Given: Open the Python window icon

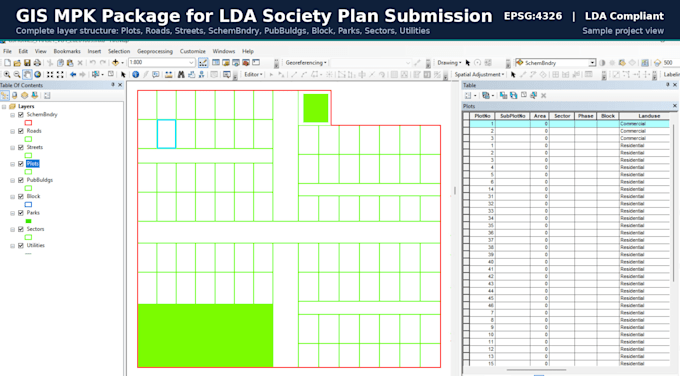Looking at the screenshot, I should coord(256,63).
